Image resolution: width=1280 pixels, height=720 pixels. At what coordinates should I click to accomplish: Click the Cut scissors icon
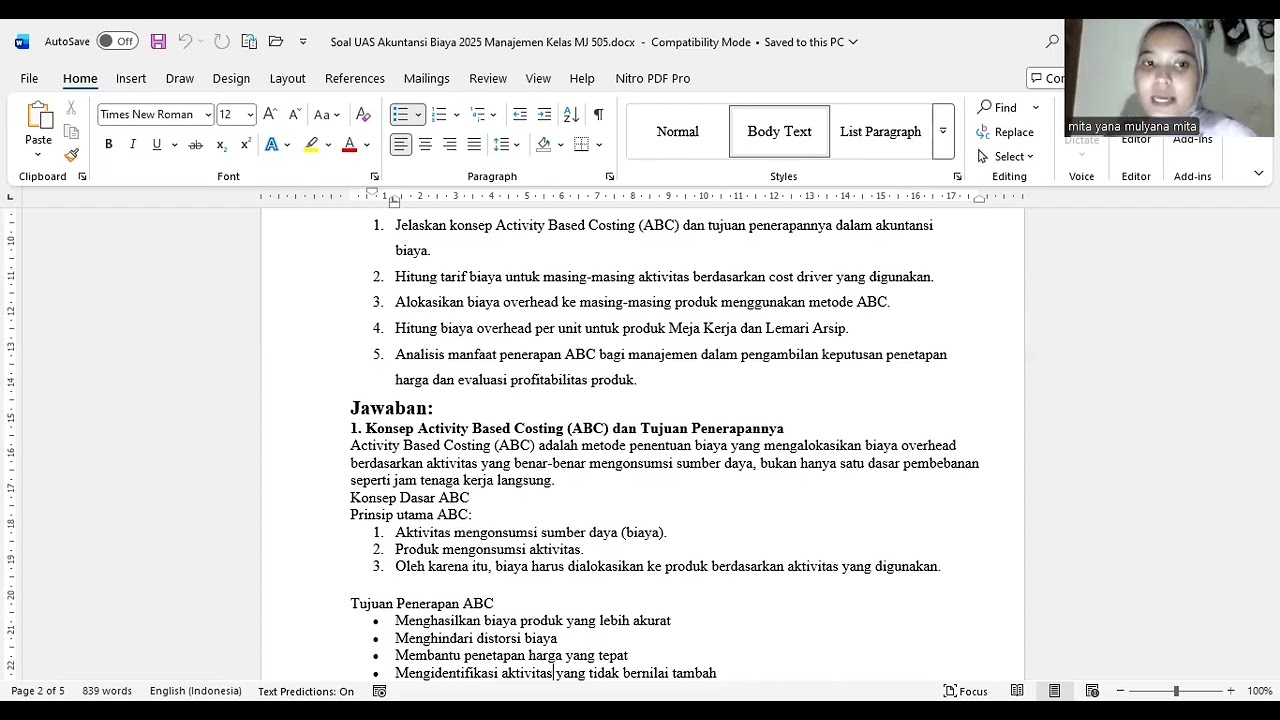coord(71,108)
